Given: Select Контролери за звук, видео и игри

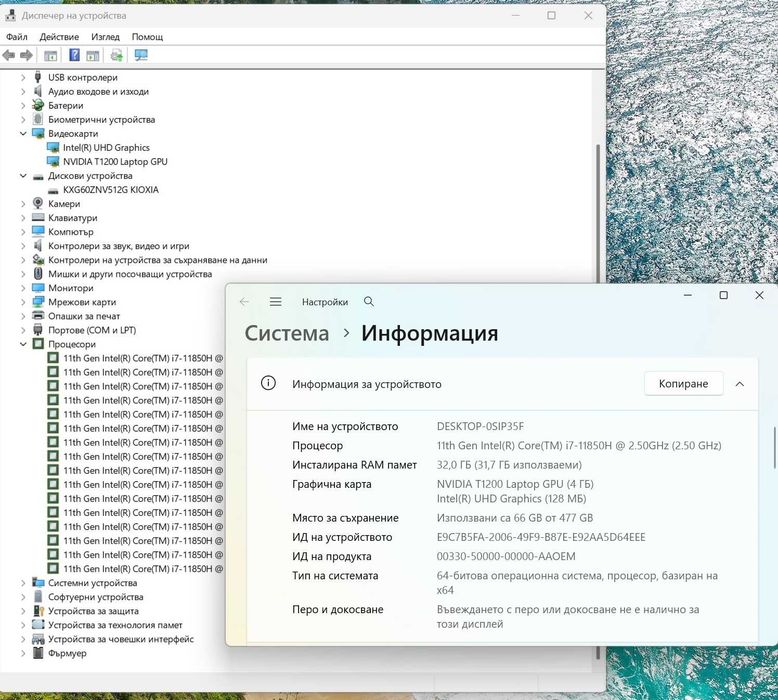Looking at the screenshot, I should click(119, 246).
